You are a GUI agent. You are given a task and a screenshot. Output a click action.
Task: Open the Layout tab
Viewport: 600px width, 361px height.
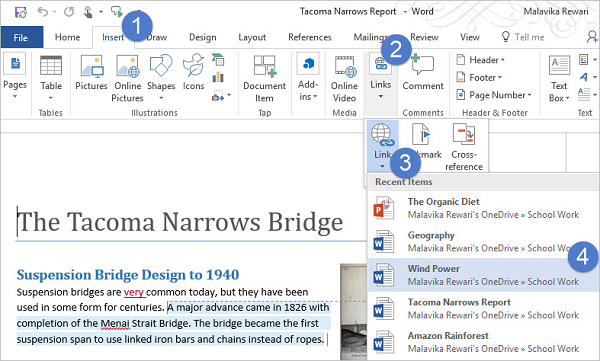[252, 37]
